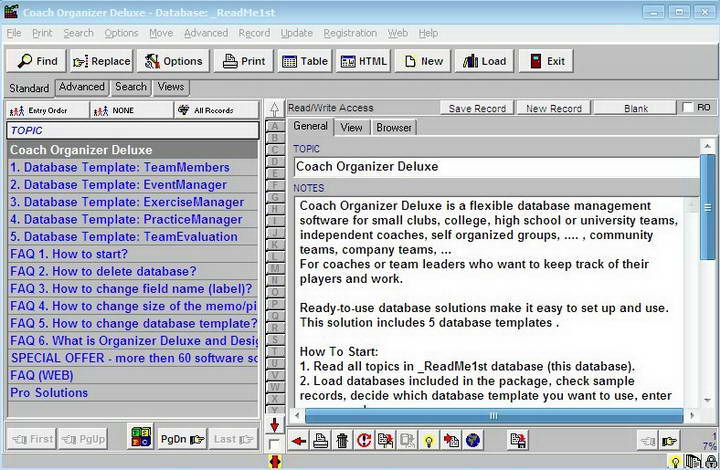
Task: Click the red arrow import document icon
Action: (451, 441)
